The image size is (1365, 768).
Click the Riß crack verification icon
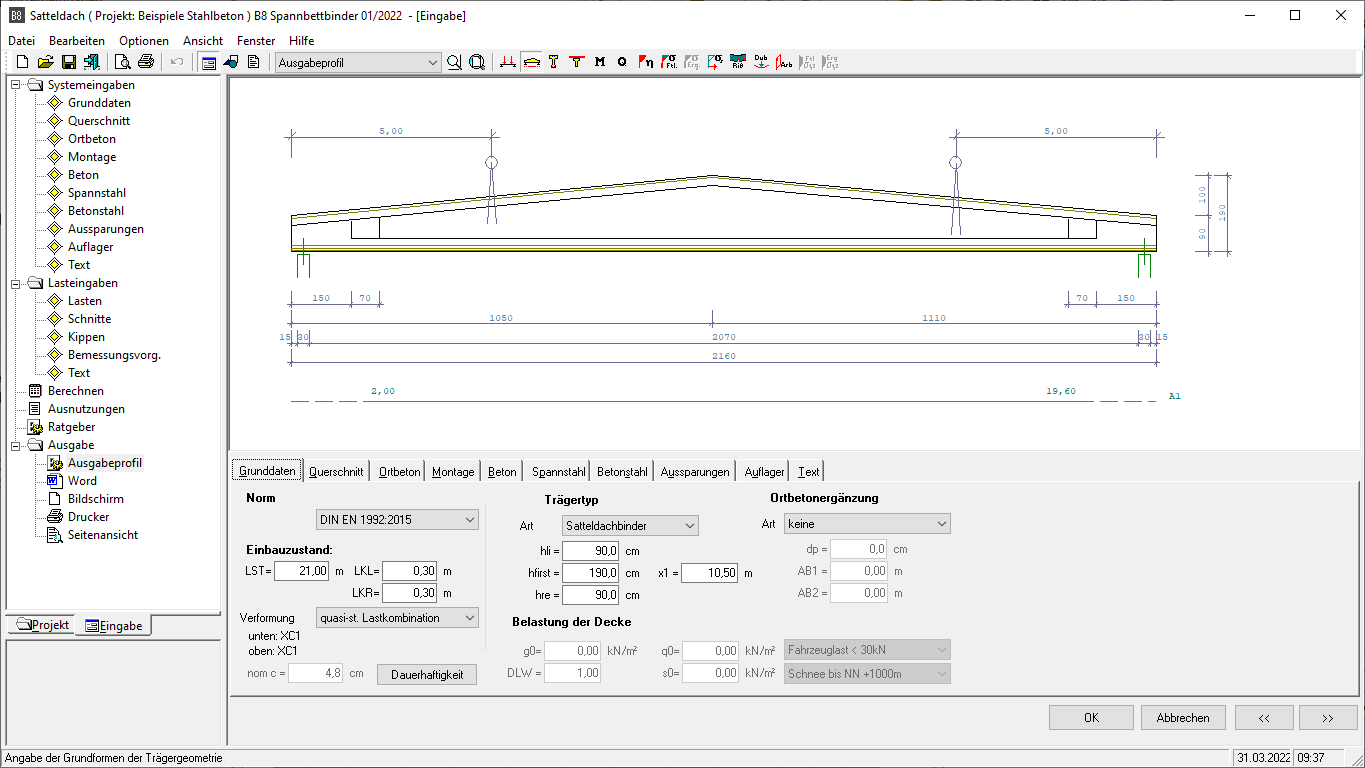[738, 62]
